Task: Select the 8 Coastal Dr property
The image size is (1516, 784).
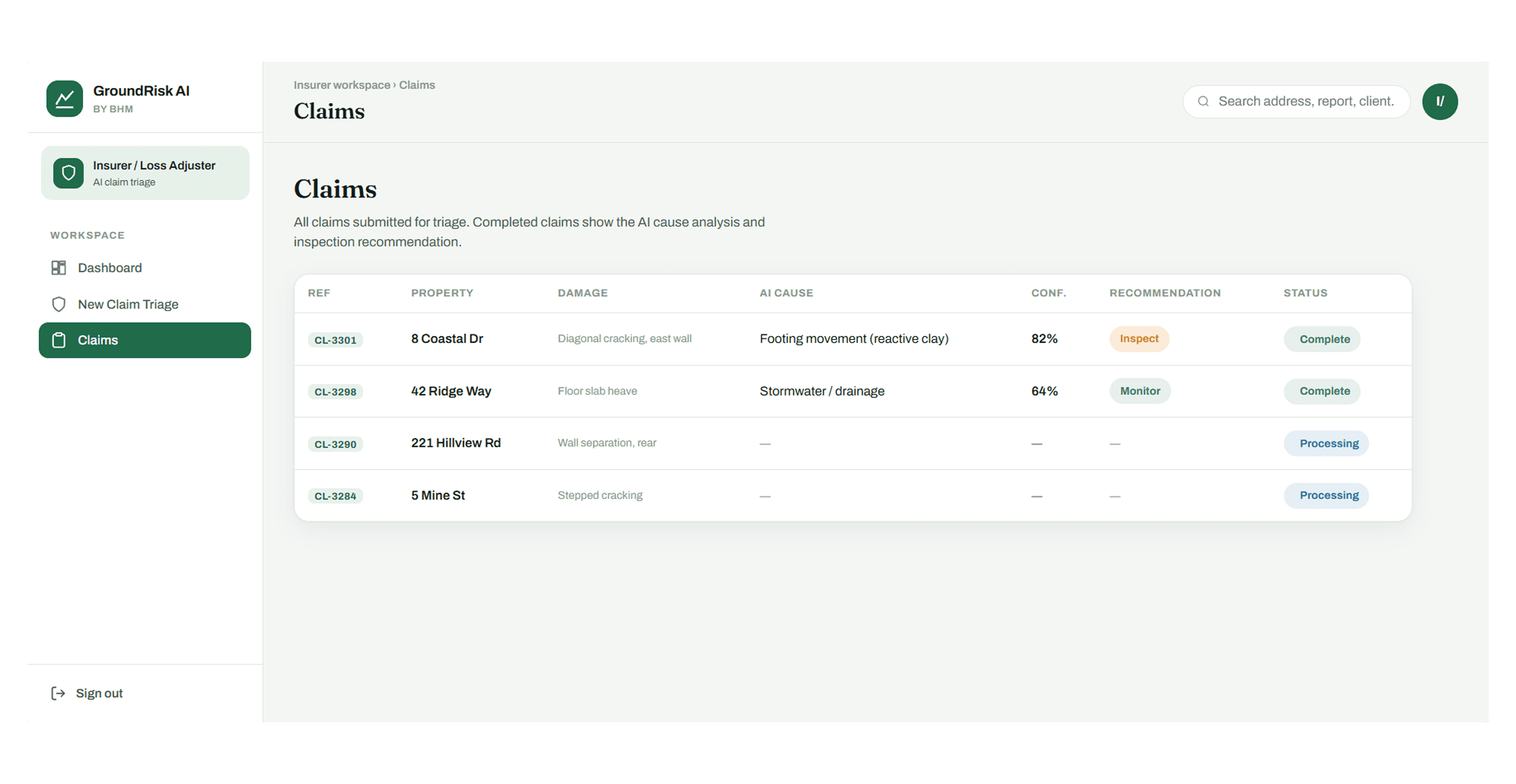Action: pos(447,339)
